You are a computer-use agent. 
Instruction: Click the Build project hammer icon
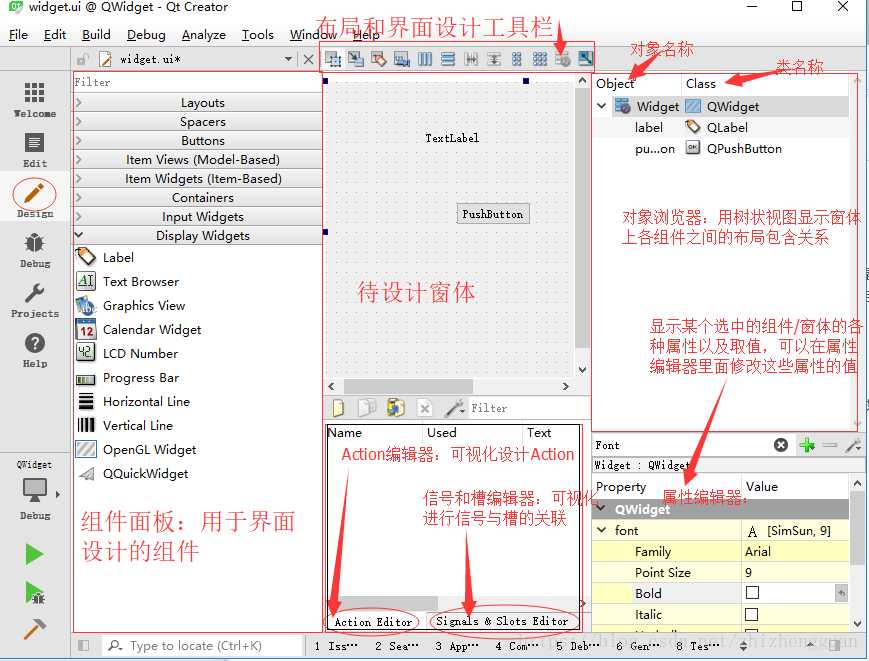34,629
